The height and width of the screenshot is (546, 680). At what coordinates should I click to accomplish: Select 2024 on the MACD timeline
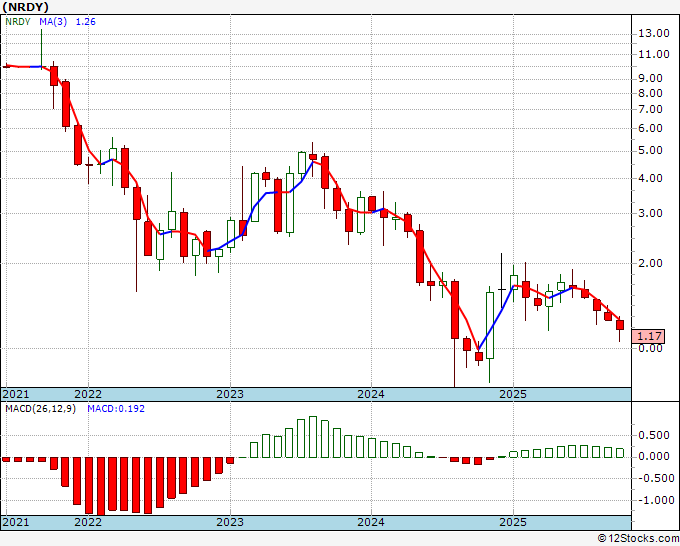(371, 522)
